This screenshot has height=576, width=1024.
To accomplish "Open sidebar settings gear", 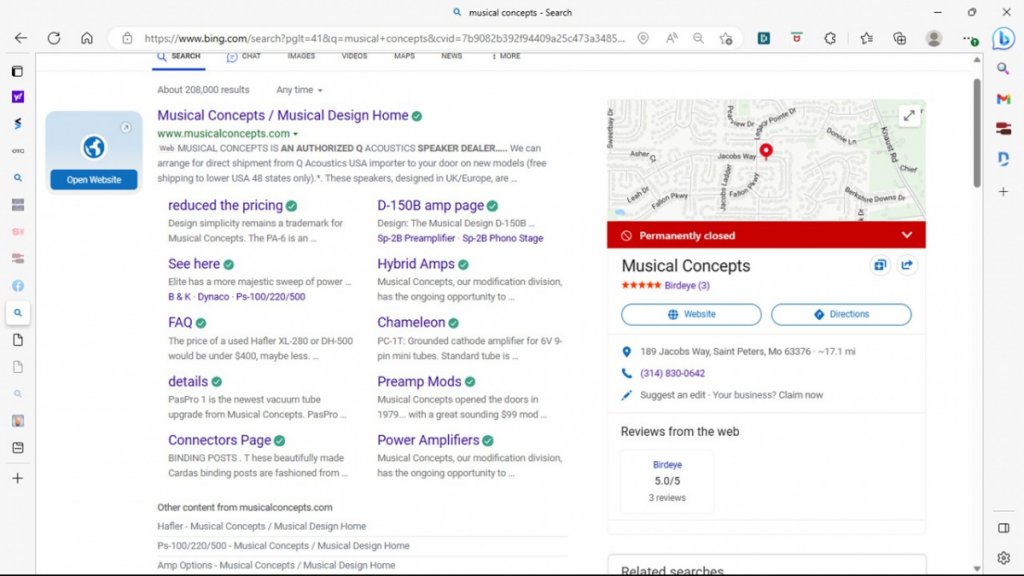I will (1004, 558).
